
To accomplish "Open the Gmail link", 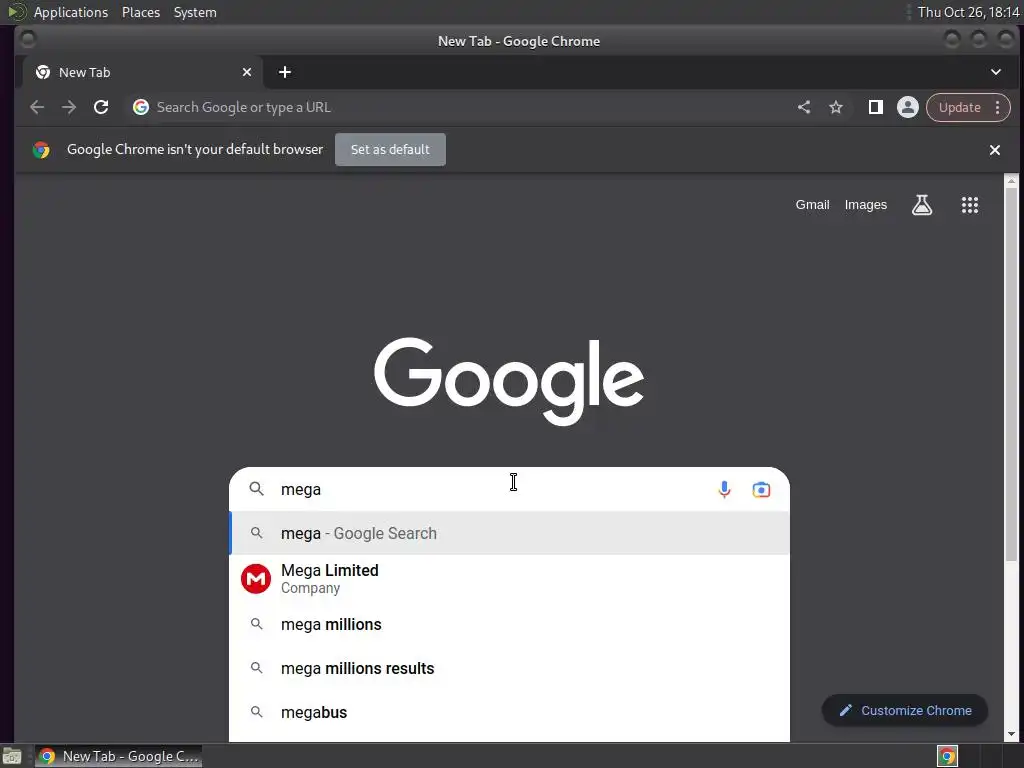I will 812,204.
